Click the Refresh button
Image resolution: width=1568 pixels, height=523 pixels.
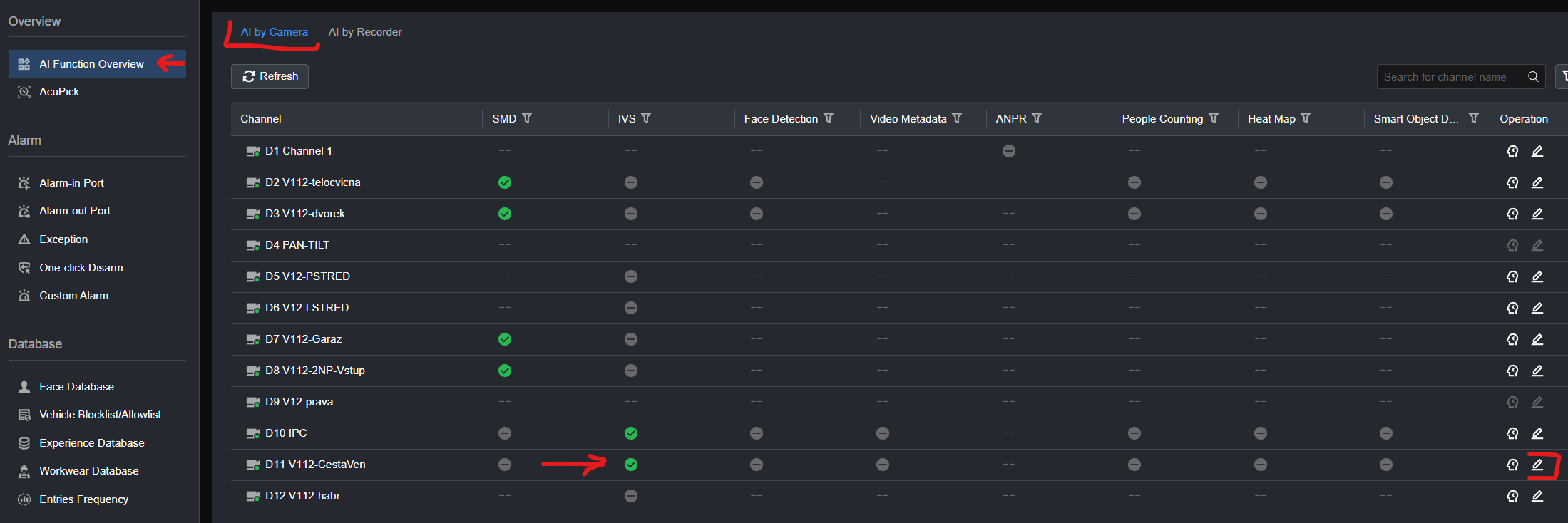coord(270,76)
